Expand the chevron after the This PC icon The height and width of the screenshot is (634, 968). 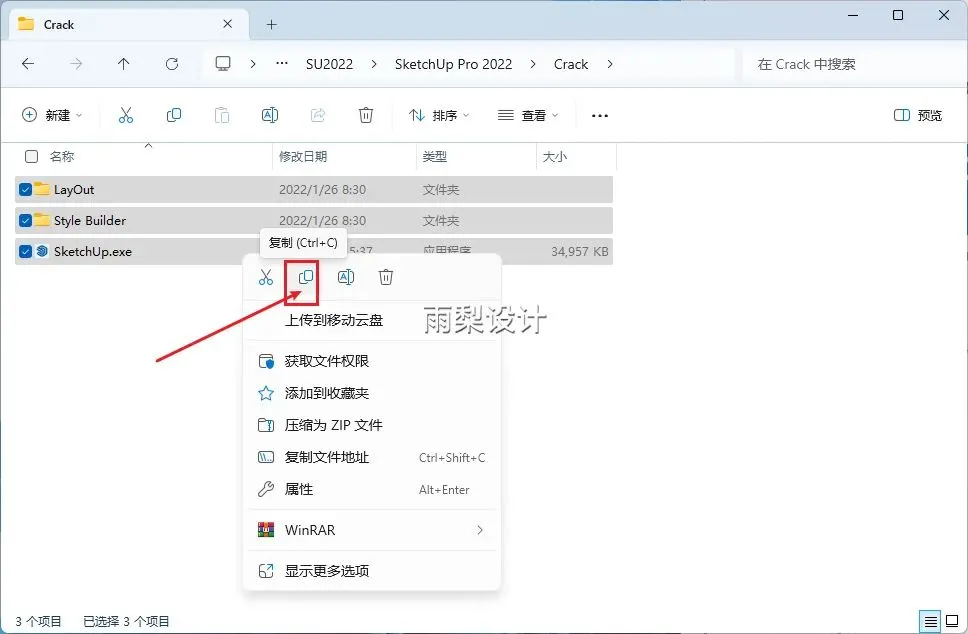tap(253, 64)
